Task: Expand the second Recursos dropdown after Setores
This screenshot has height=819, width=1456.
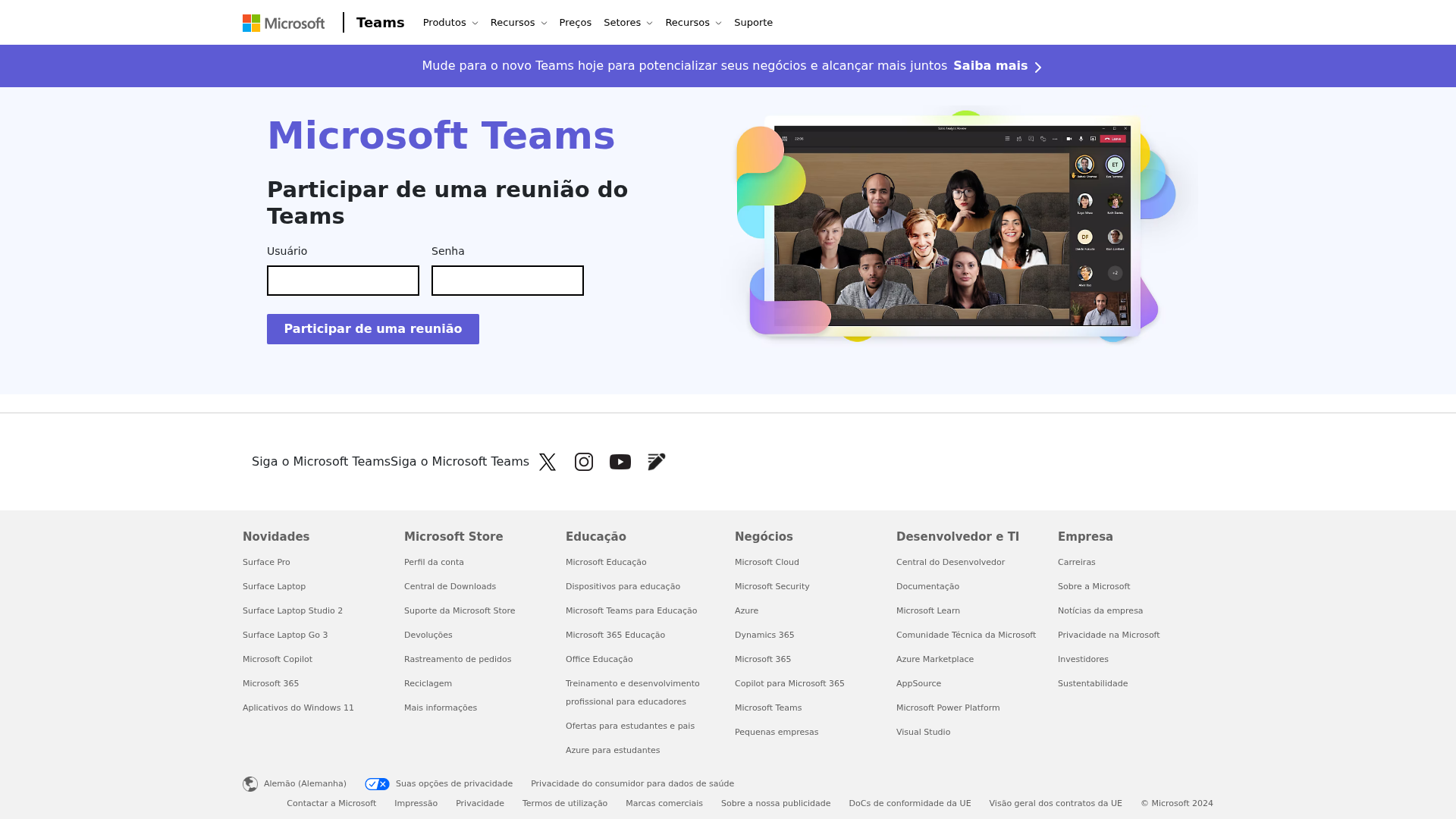Action: coord(693,23)
